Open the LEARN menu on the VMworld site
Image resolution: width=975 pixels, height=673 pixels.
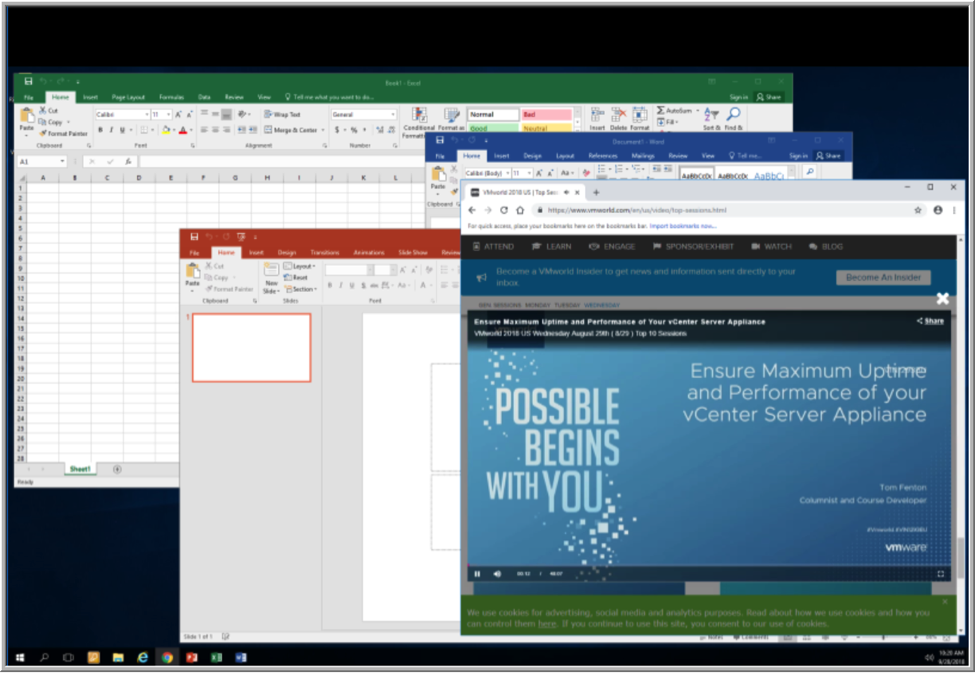pyautogui.click(x=552, y=247)
